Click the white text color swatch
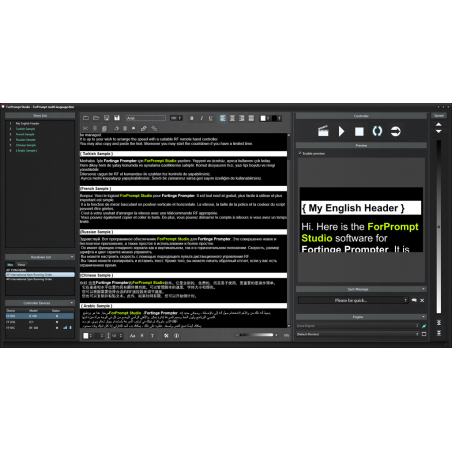The width and height of the screenshot is (452, 452). pyautogui.click(x=263, y=118)
